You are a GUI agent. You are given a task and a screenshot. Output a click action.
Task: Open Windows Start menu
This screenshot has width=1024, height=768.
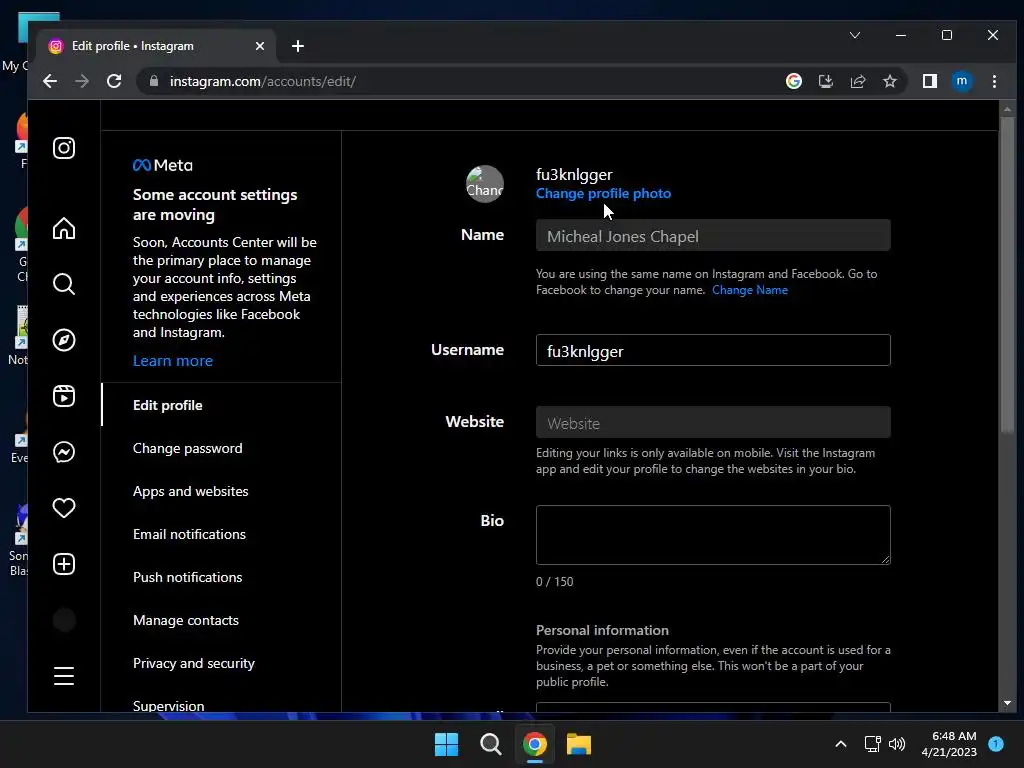click(x=447, y=744)
